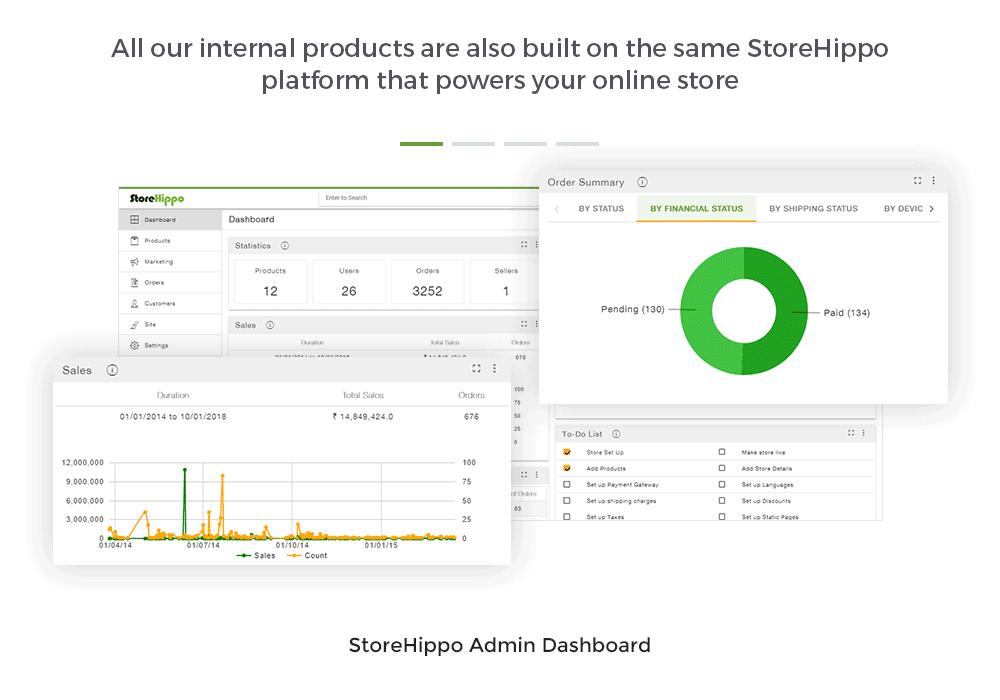Screen dimensions: 1000x700
Task: Expand Statistics panel to fullscreen
Action: click(x=524, y=244)
